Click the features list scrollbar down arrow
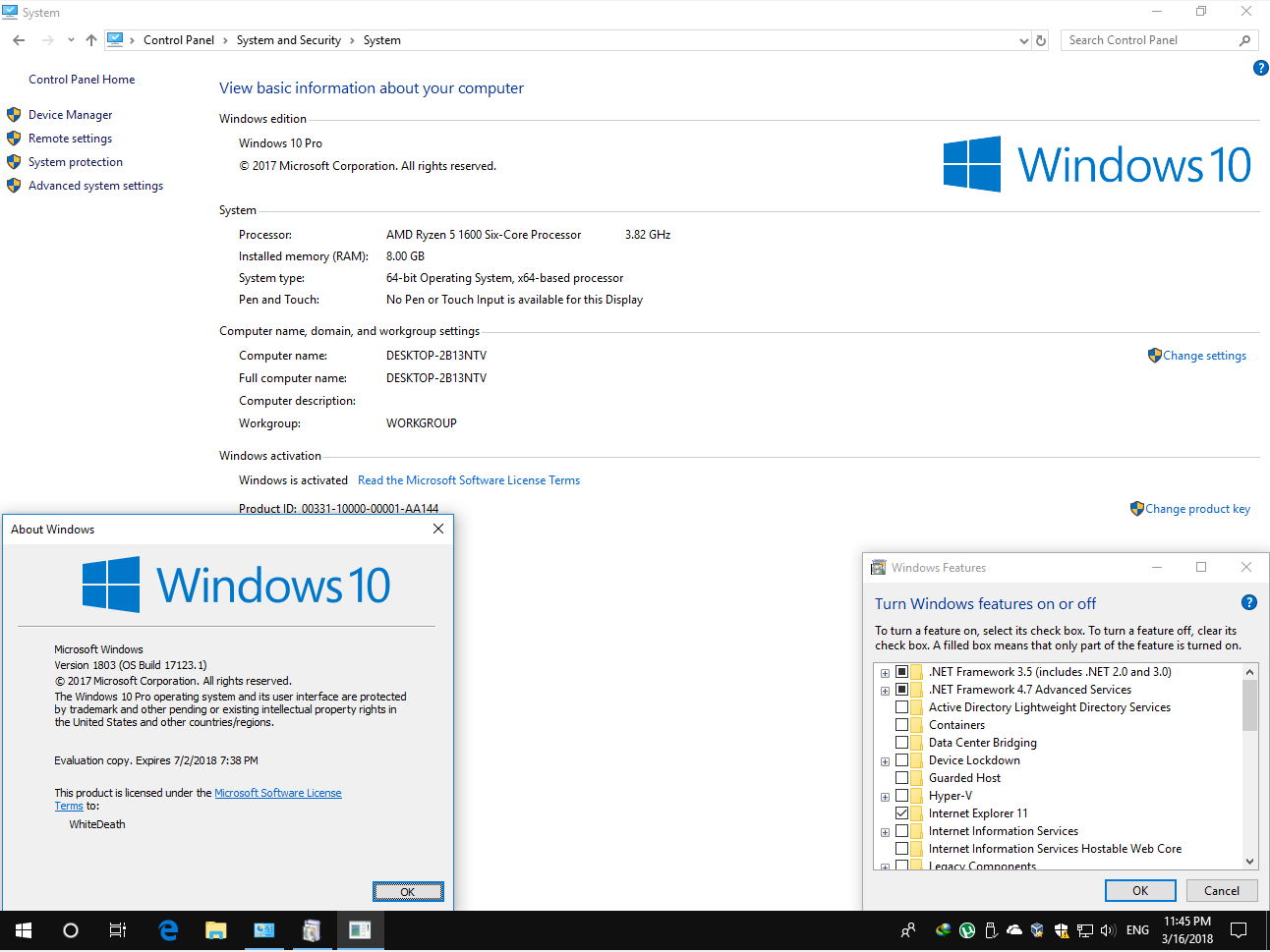The image size is (1270, 952). [1250, 861]
